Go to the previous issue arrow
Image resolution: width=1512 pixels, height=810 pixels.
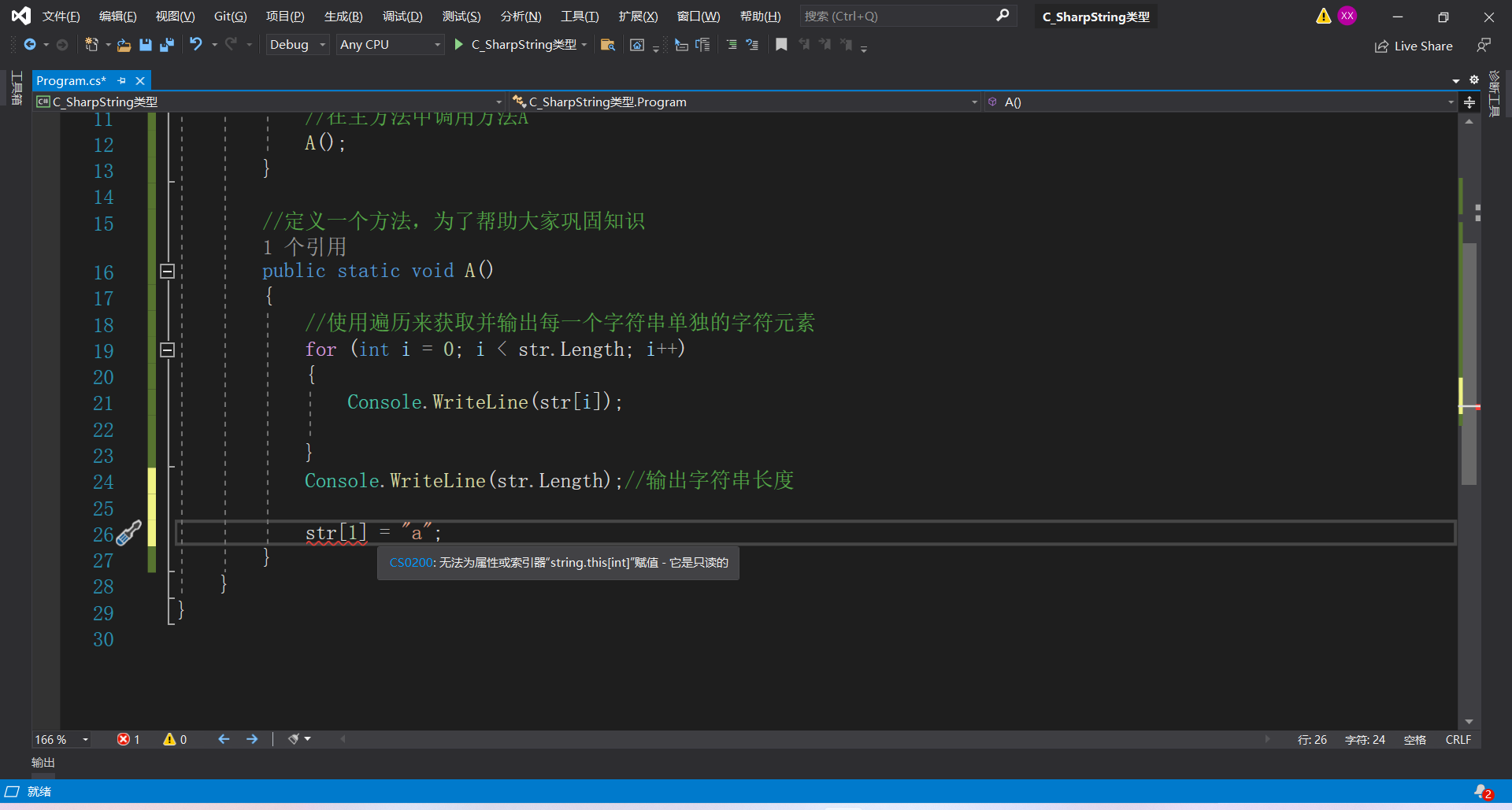224,739
